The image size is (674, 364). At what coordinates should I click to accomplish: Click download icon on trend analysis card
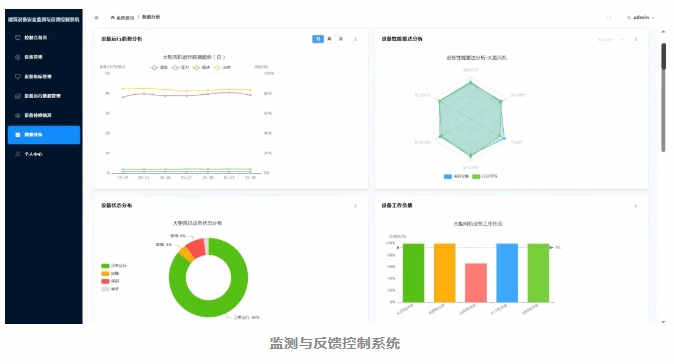click(x=355, y=39)
